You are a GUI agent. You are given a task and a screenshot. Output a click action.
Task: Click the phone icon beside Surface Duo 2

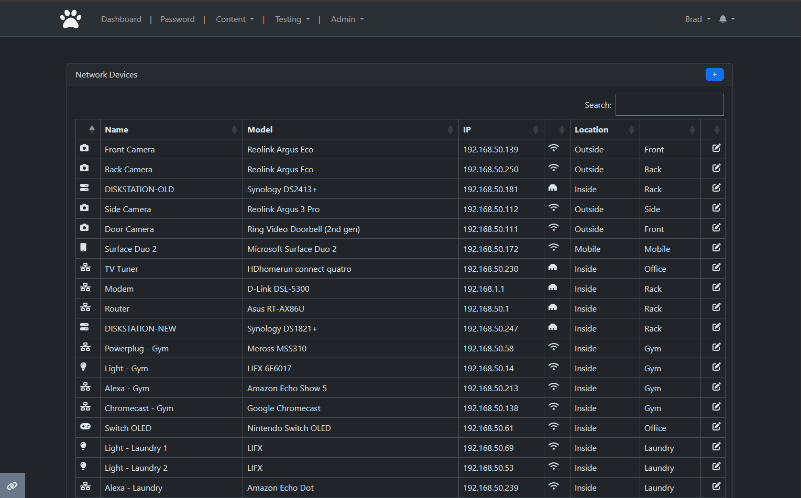pyautogui.click(x=83, y=248)
